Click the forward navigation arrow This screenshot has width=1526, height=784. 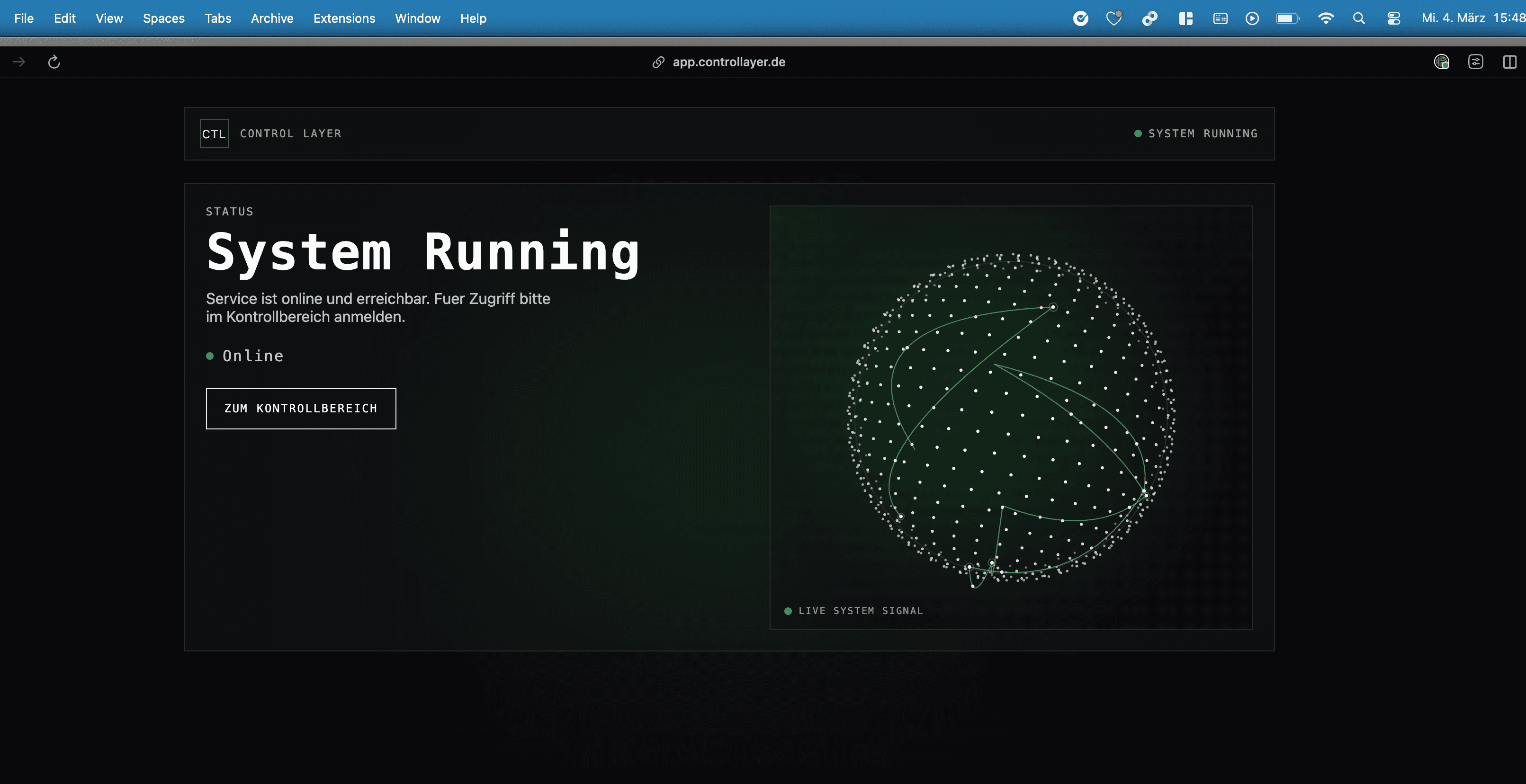coord(19,62)
